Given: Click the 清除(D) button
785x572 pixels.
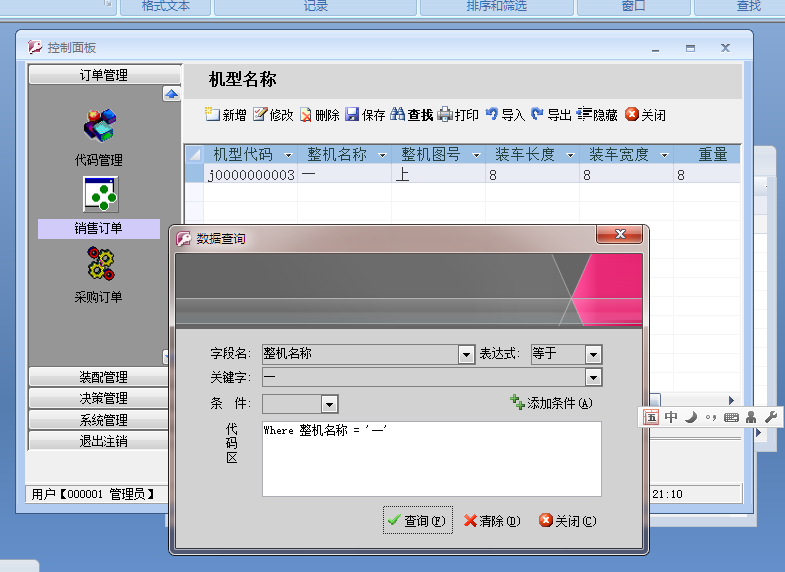Looking at the screenshot, I should click(492, 521).
